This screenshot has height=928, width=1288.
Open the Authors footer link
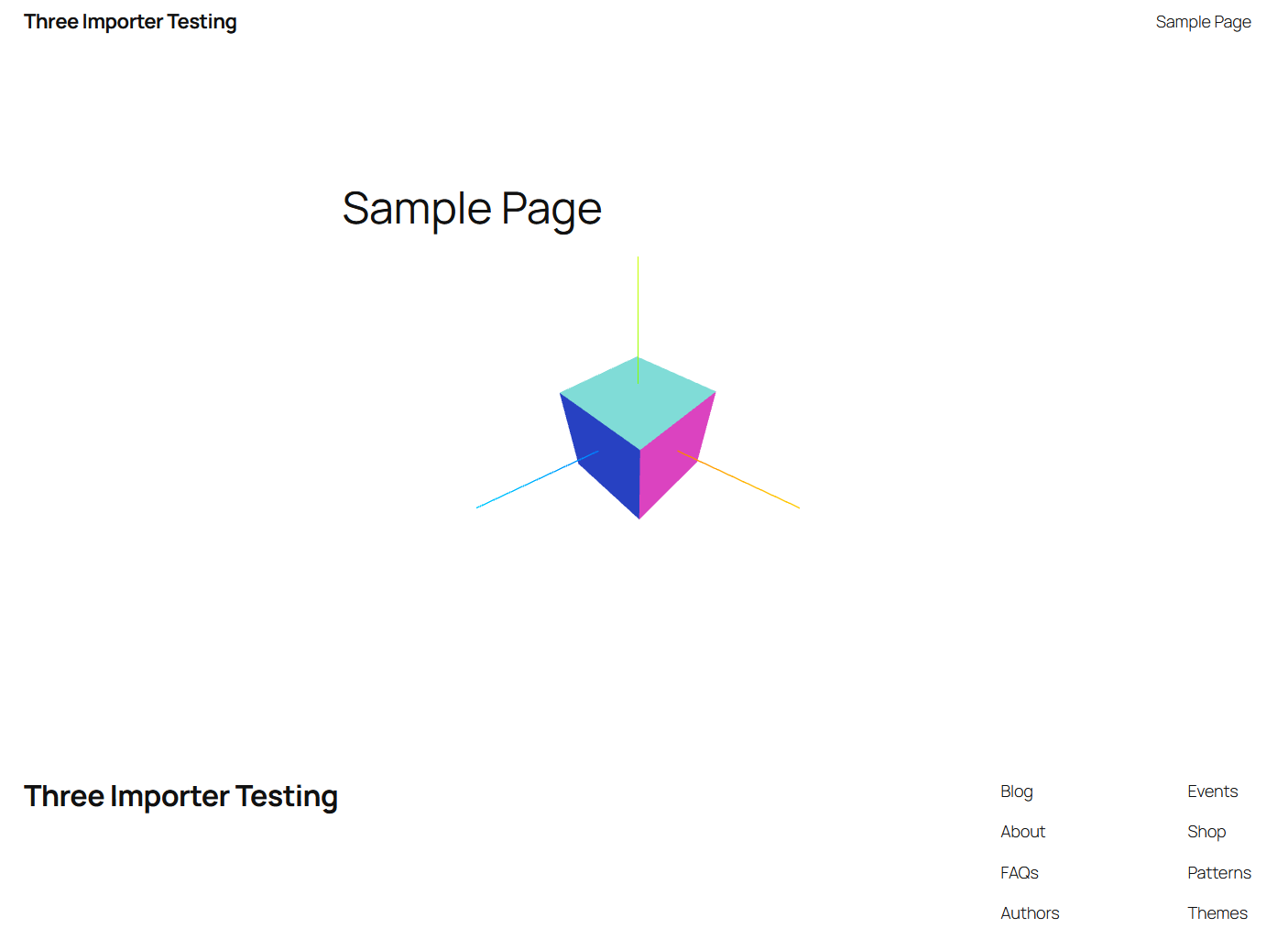[1029, 912]
